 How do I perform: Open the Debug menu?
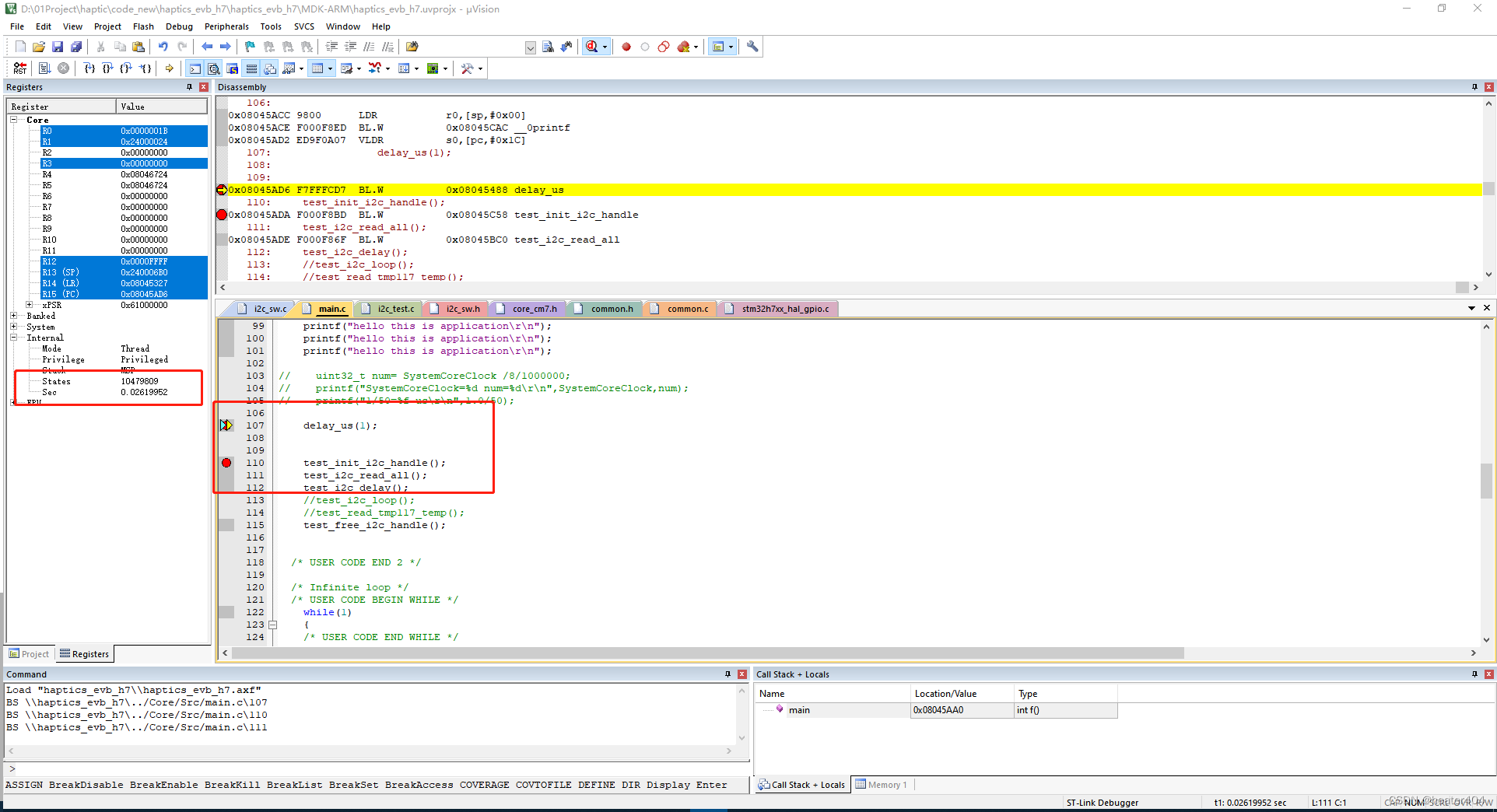(x=179, y=26)
